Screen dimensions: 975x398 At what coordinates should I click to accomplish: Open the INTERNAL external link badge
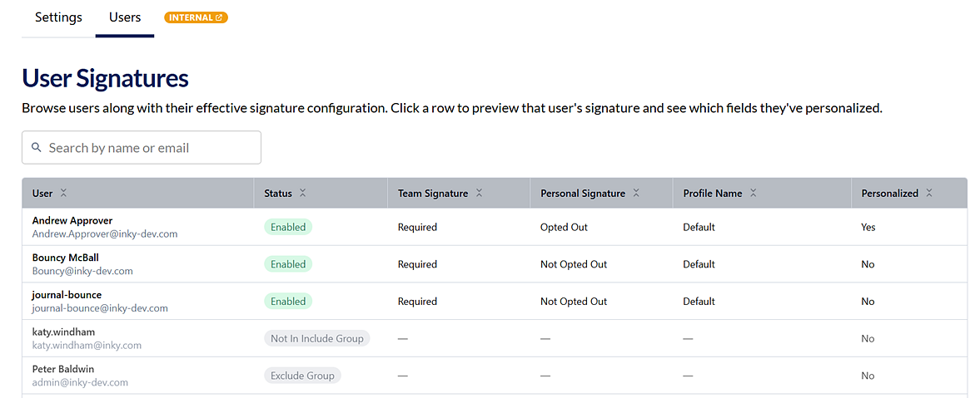click(x=196, y=17)
